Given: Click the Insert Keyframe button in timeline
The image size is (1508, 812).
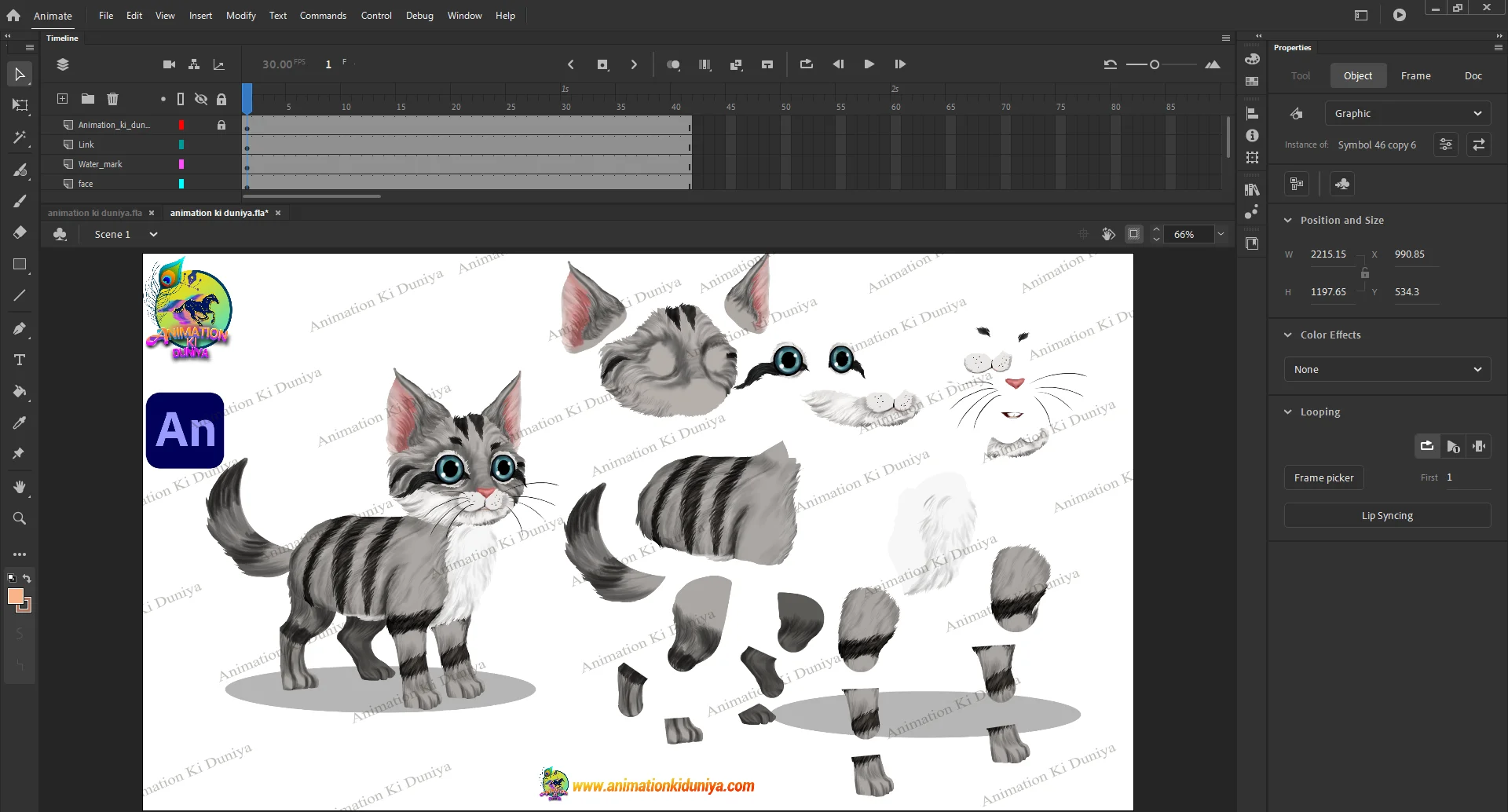Looking at the screenshot, I should tap(602, 64).
